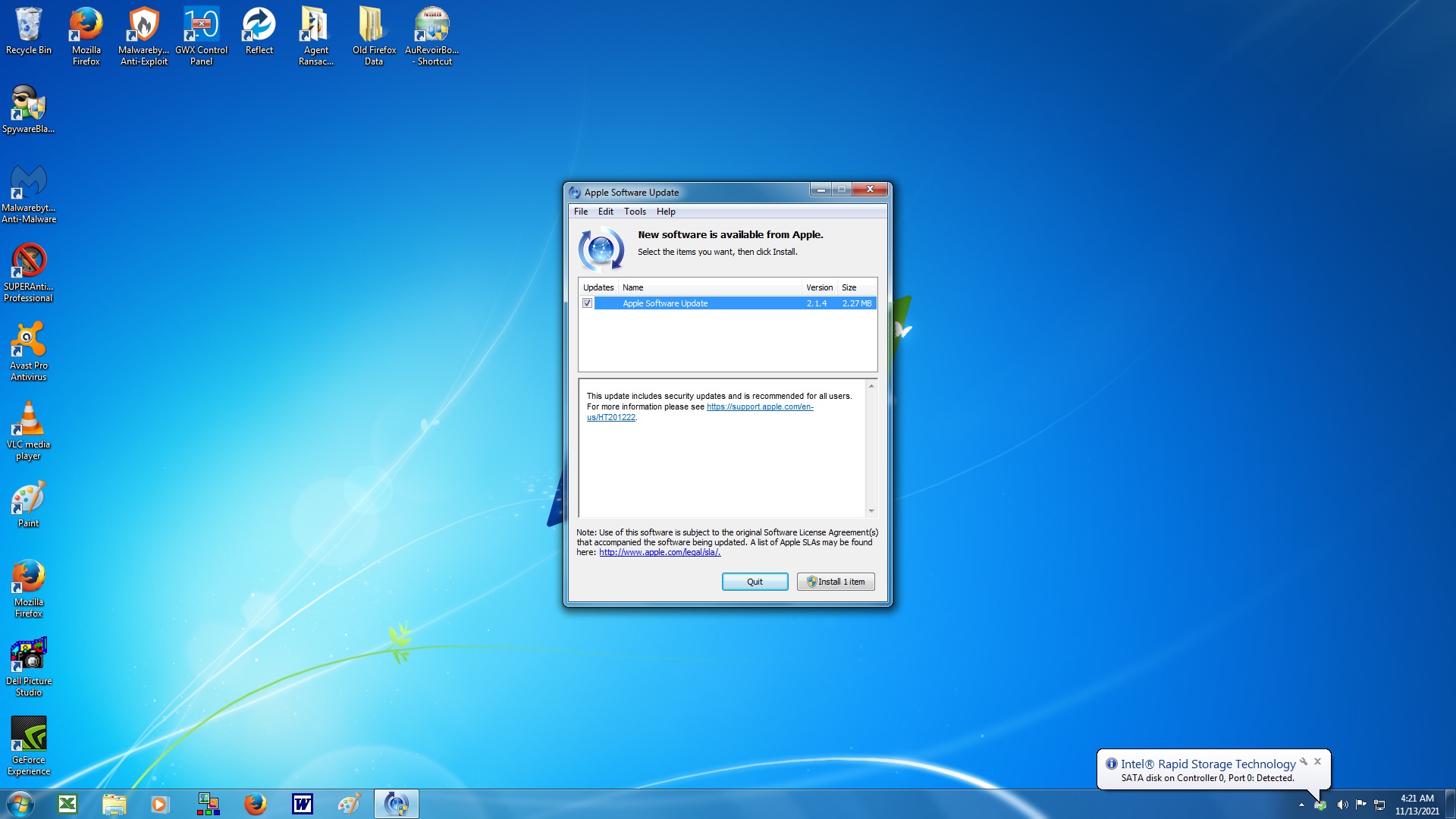
Task: Sort by the Size column header
Action: (857, 287)
